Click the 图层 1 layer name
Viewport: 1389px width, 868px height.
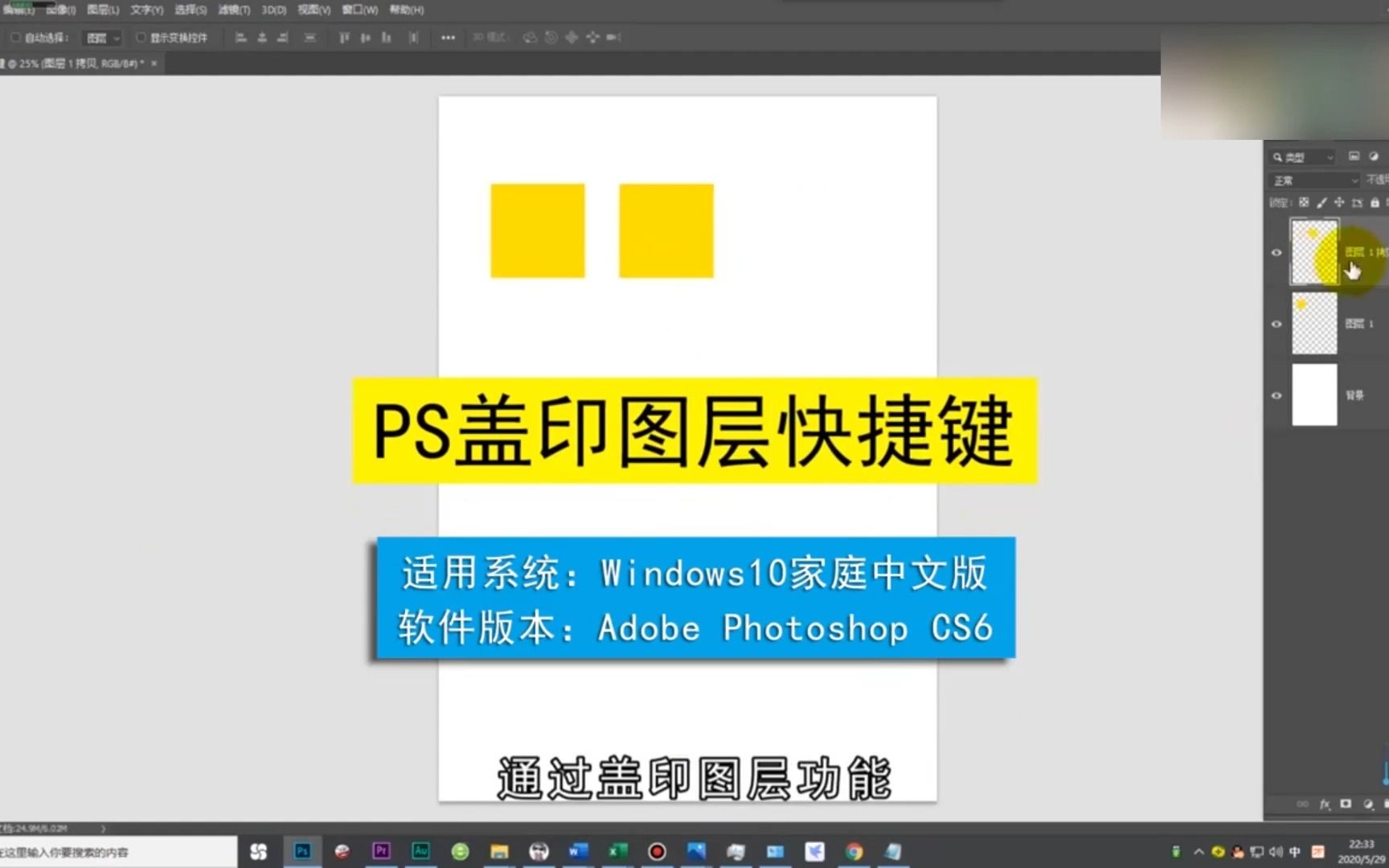pyautogui.click(x=1359, y=324)
